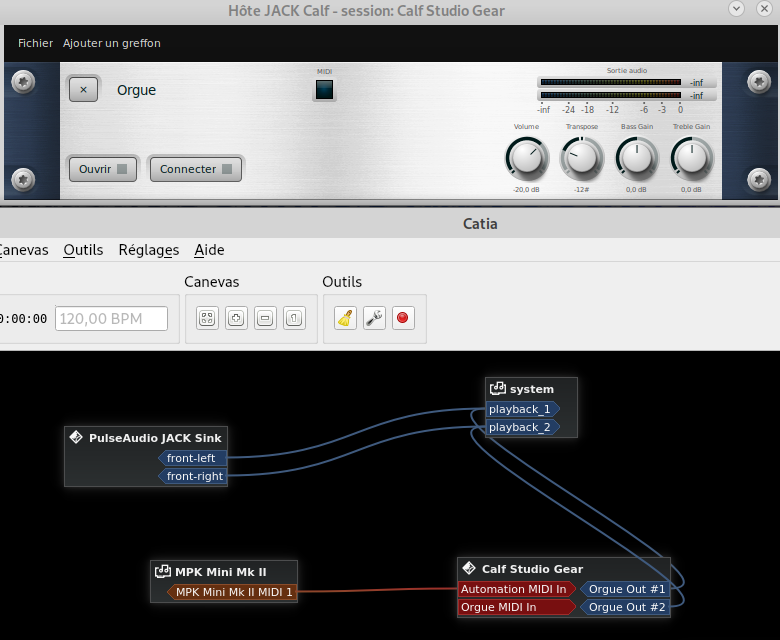
Task: Open the Canevas menu in Catia
Action: point(23,250)
